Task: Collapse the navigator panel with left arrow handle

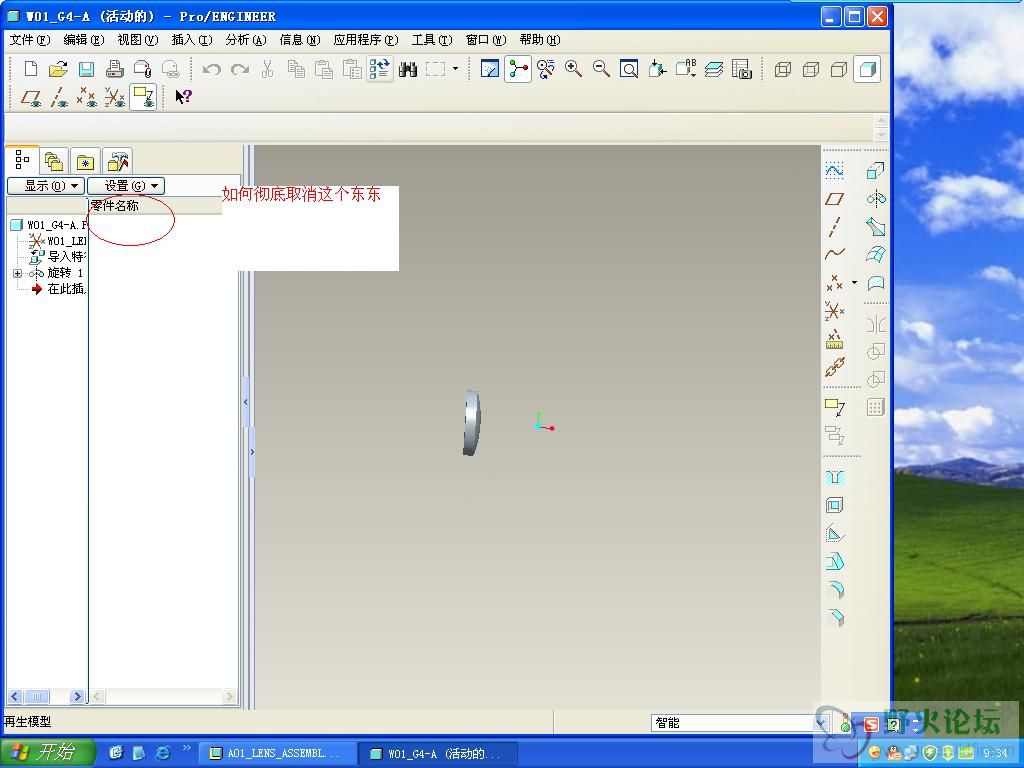Action: pyautogui.click(x=246, y=402)
